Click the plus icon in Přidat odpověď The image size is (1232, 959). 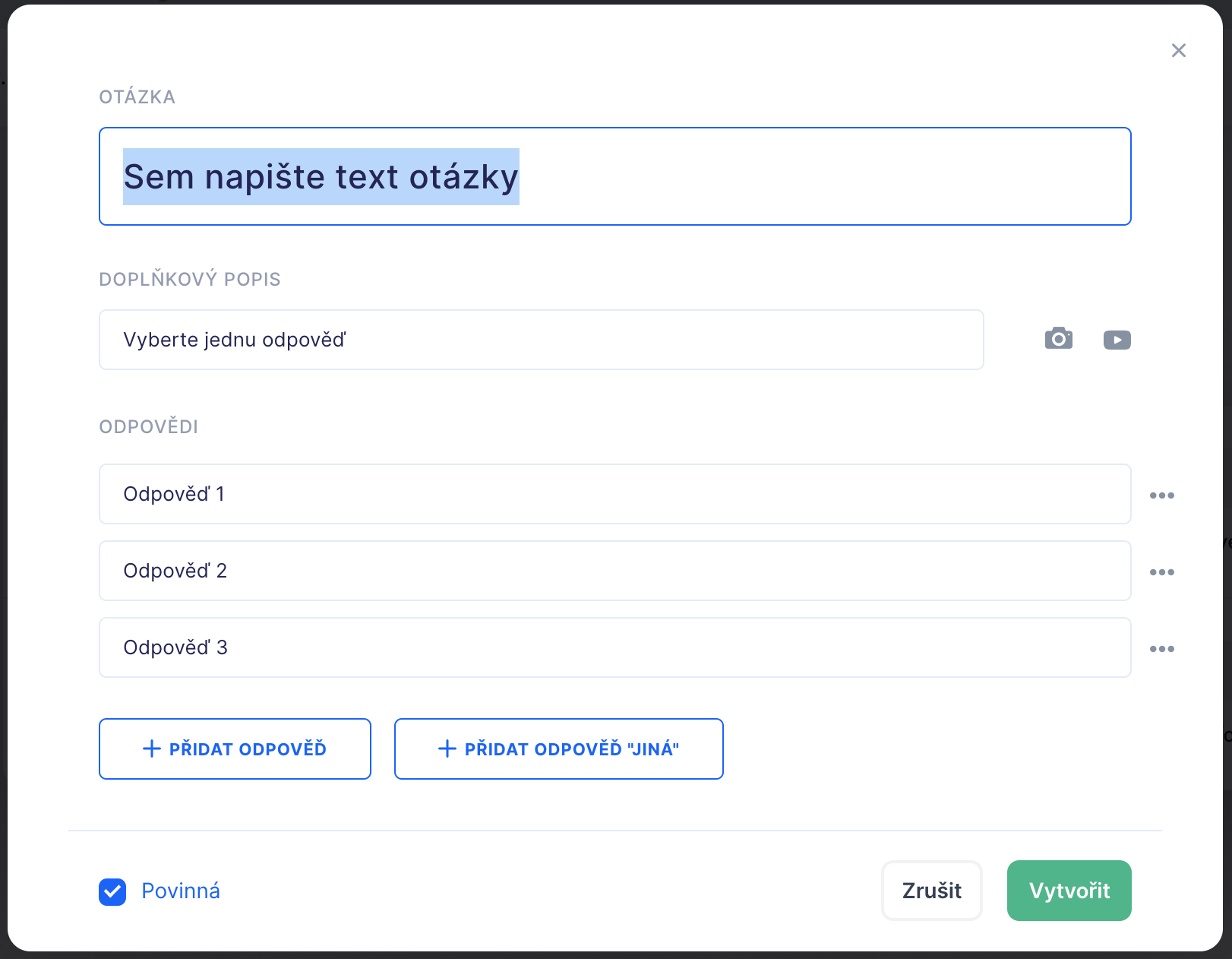tap(152, 749)
